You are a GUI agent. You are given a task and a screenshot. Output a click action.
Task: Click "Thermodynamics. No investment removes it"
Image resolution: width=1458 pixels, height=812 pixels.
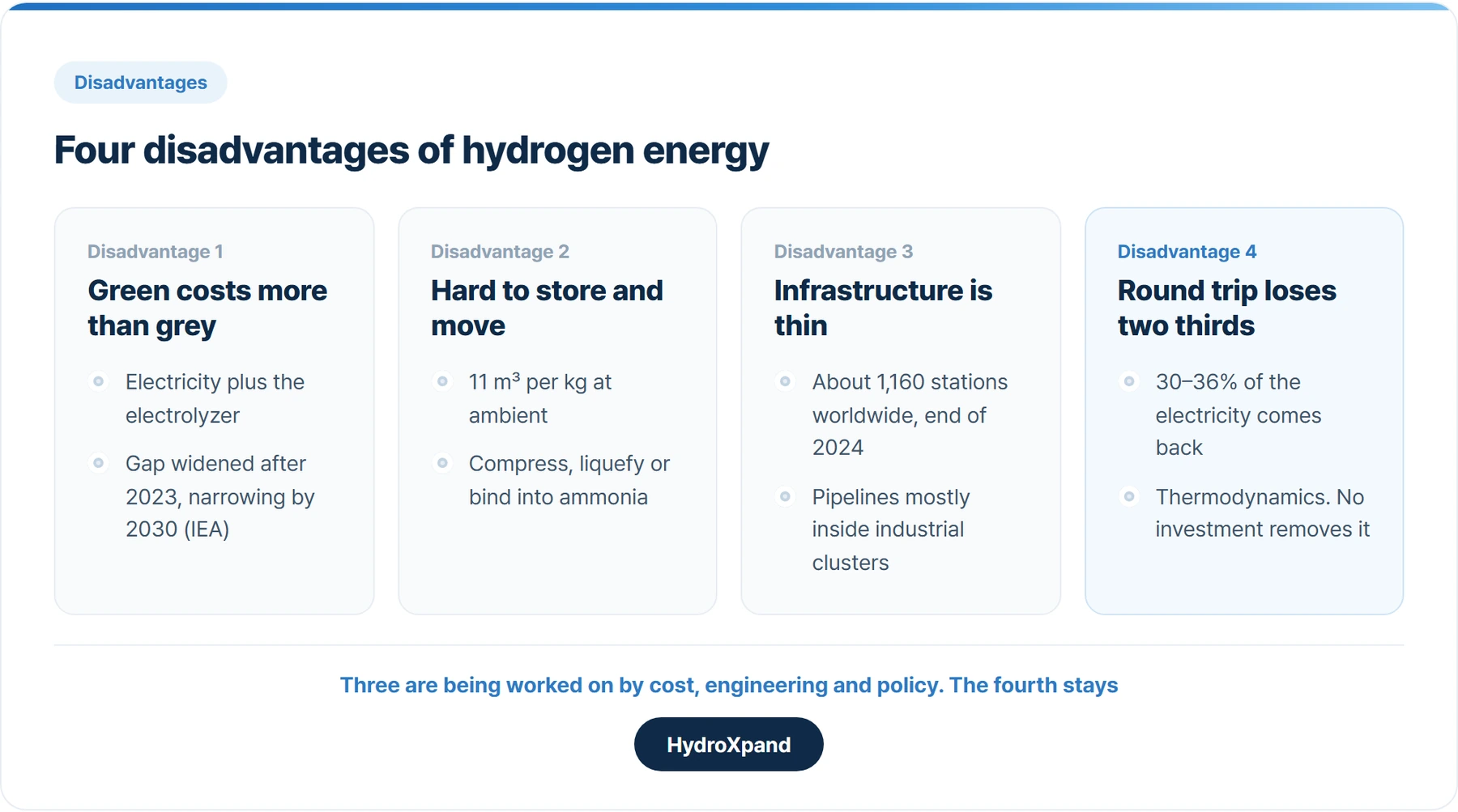(x=1262, y=513)
